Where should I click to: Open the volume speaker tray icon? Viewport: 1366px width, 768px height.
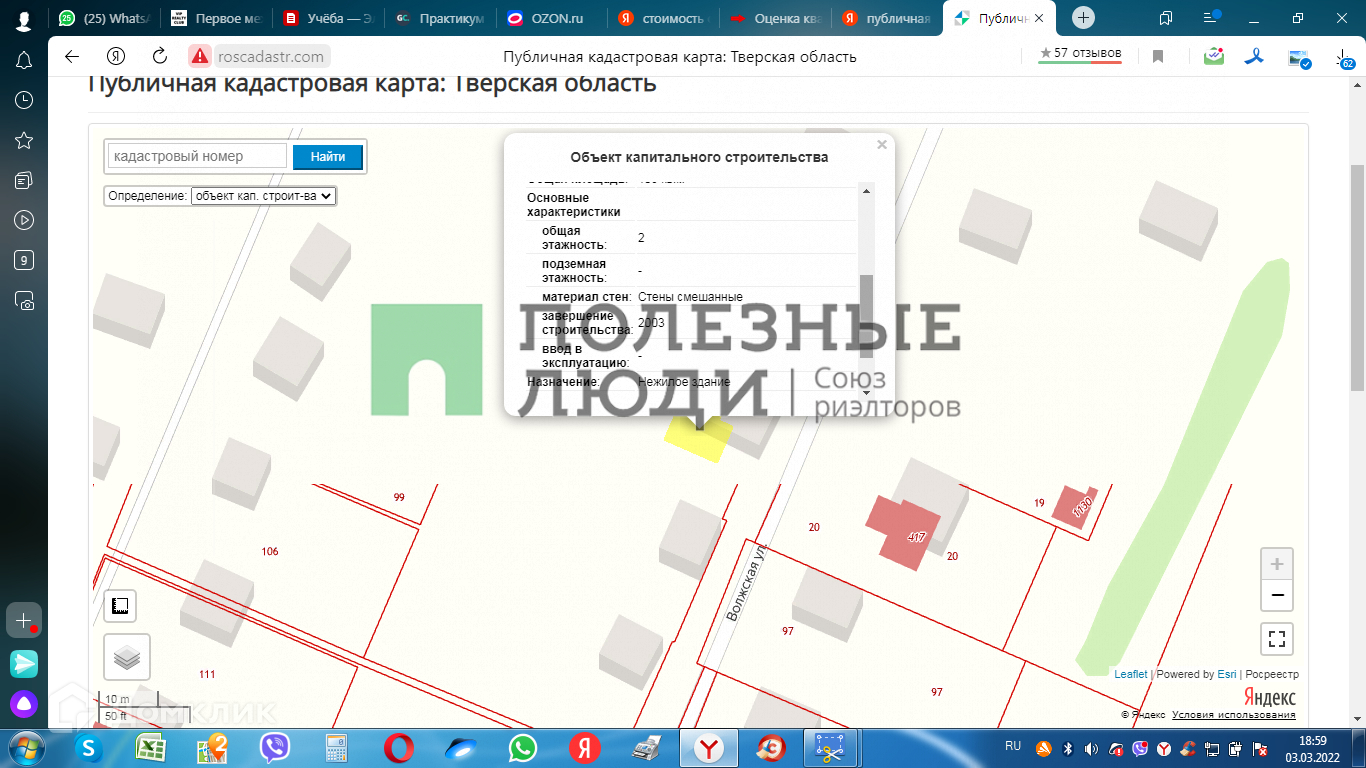pos(1091,748)
